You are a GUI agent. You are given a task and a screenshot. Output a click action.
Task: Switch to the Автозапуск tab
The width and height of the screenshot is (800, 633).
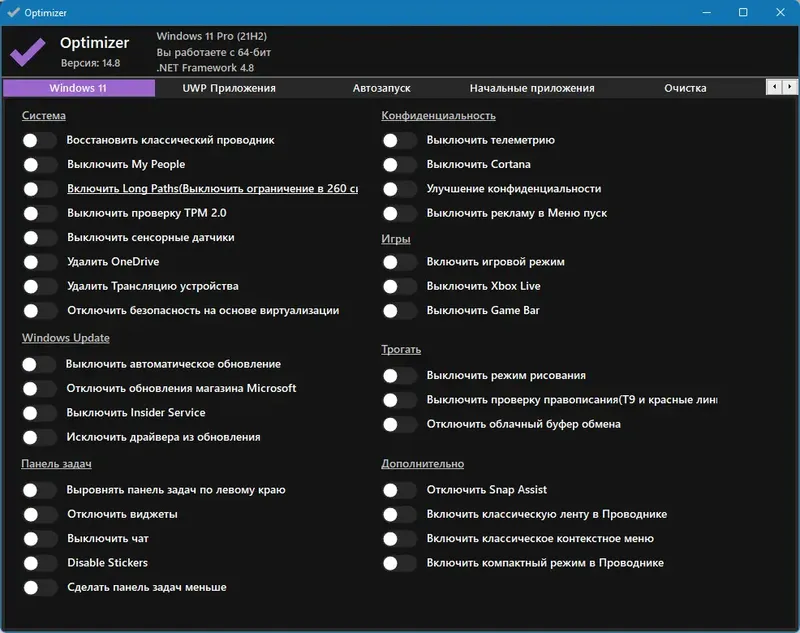click(381, 88)
